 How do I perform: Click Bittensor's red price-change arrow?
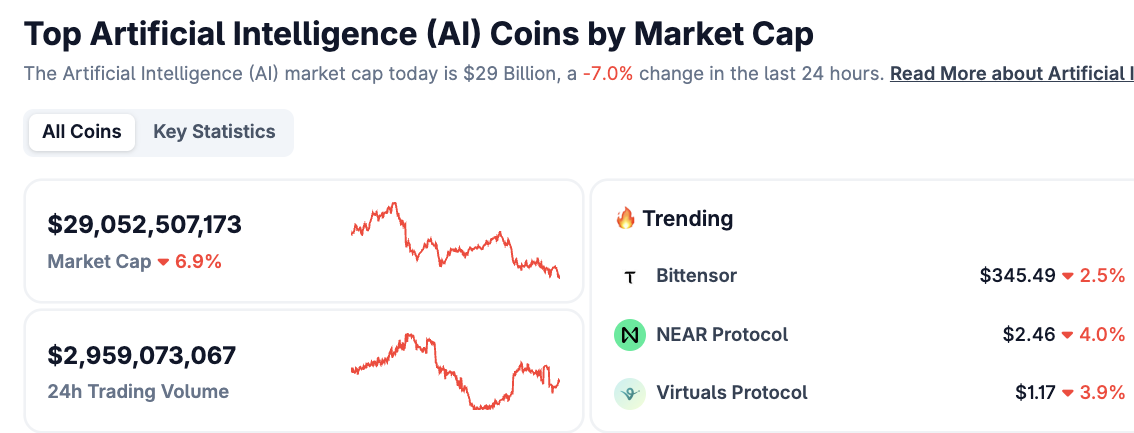click(x=1068, y=276)
